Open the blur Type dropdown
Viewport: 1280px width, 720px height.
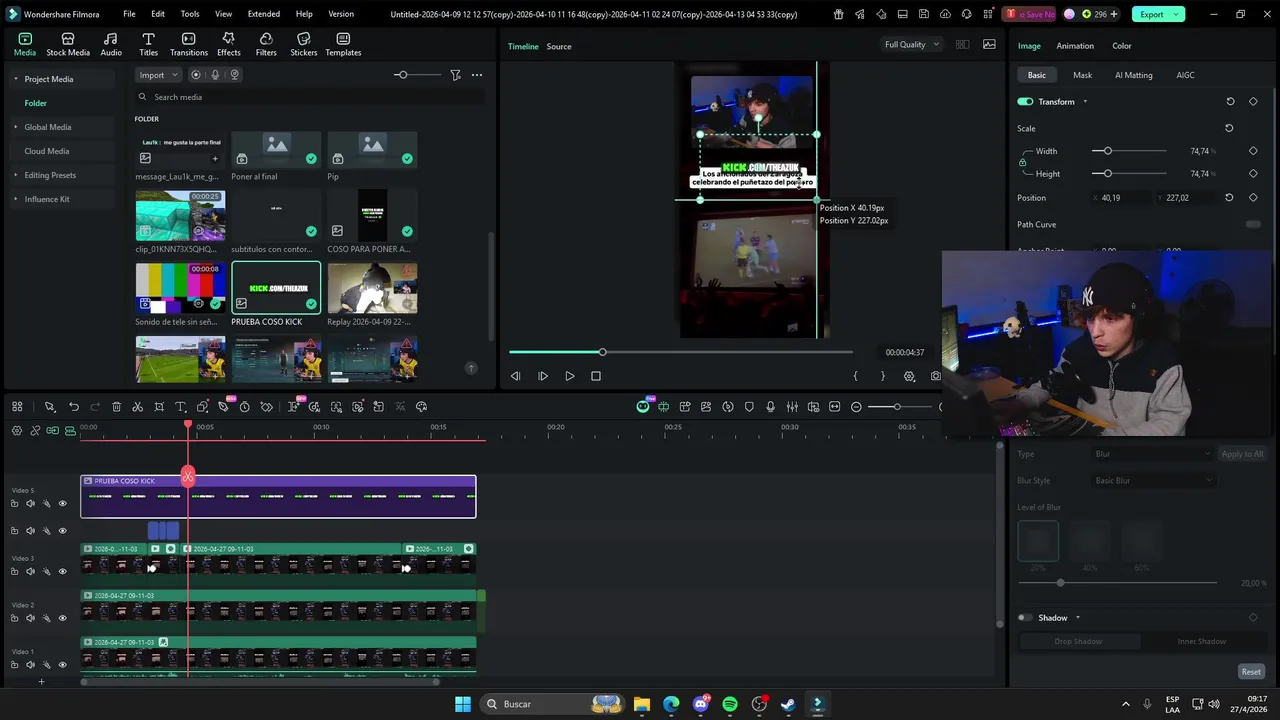coord(1152,454)
